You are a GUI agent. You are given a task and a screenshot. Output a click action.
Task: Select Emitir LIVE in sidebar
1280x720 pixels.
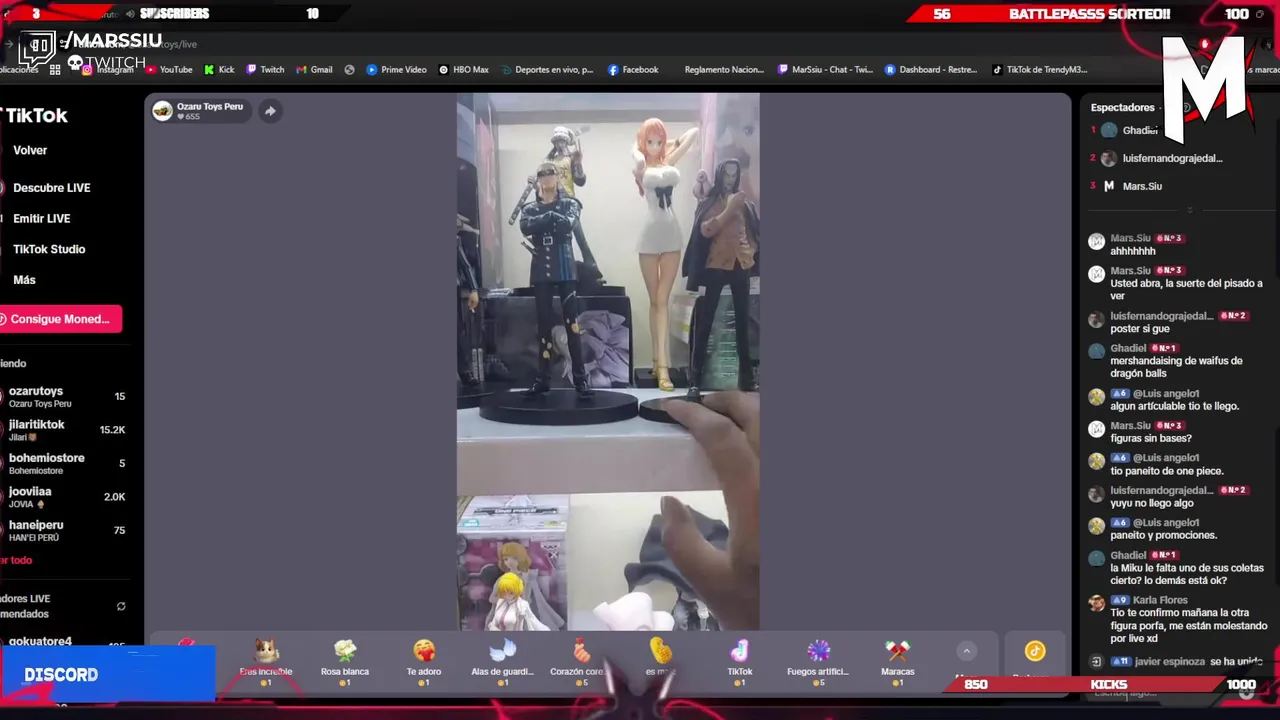(x=41, y=219)
